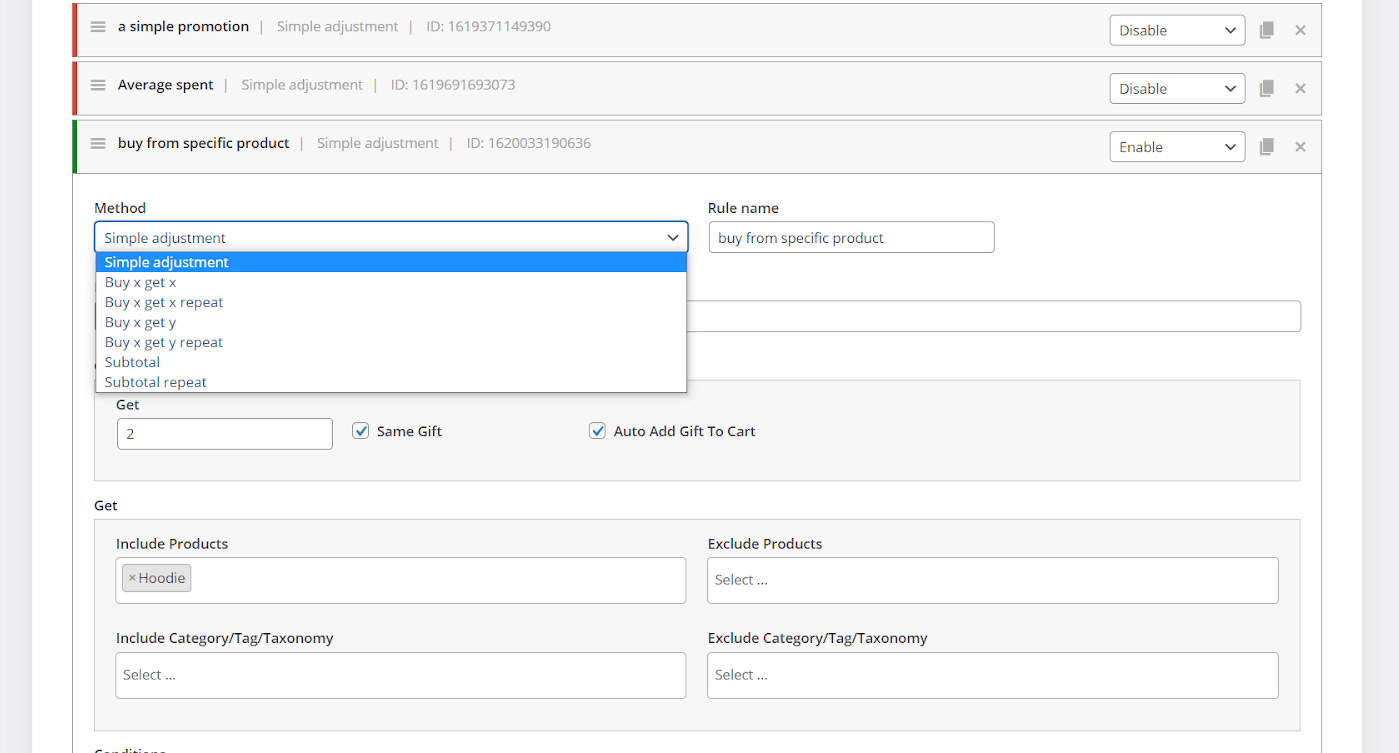Pick 'Buy x get x repeat' option
1399x753 pixels.
(164, 302)
